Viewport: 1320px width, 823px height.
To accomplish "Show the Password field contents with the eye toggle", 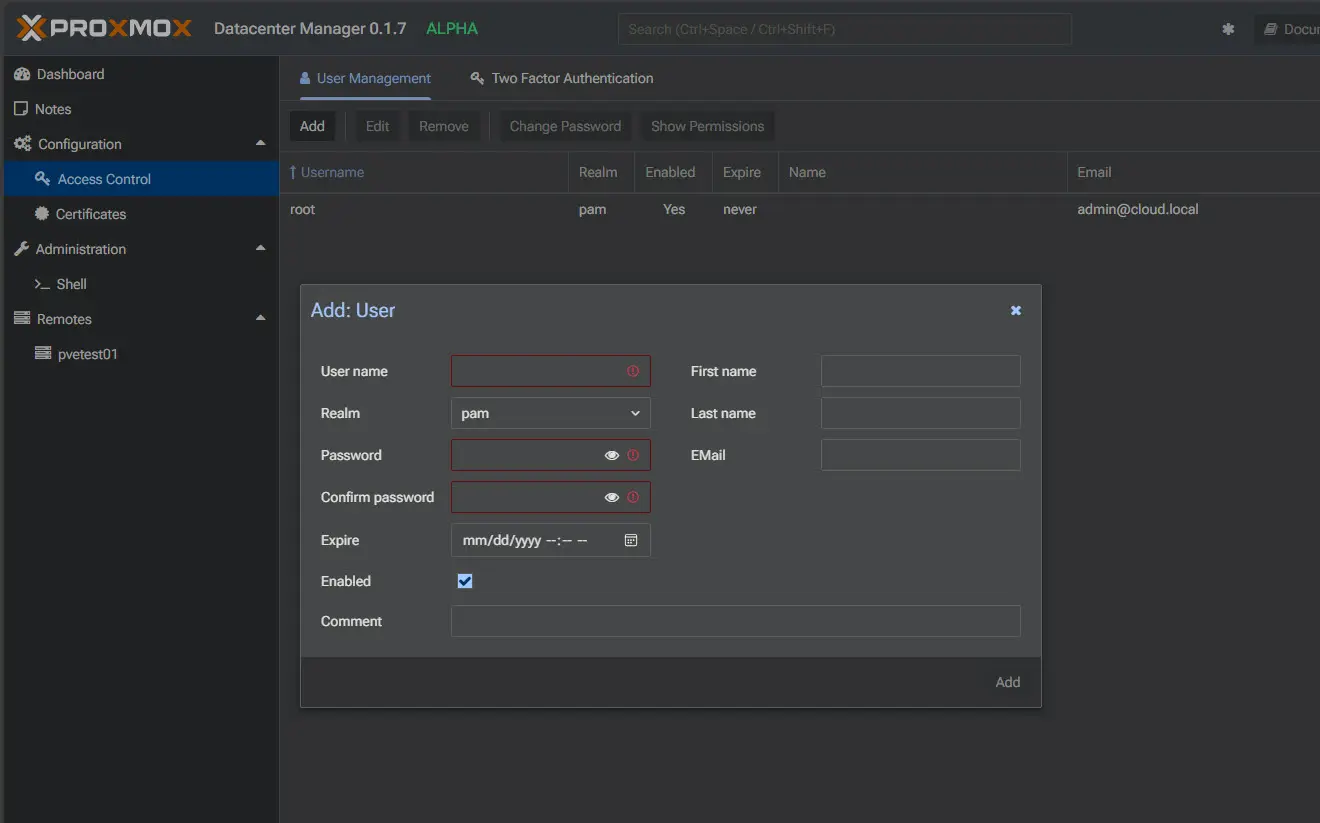I will [612, 455].
